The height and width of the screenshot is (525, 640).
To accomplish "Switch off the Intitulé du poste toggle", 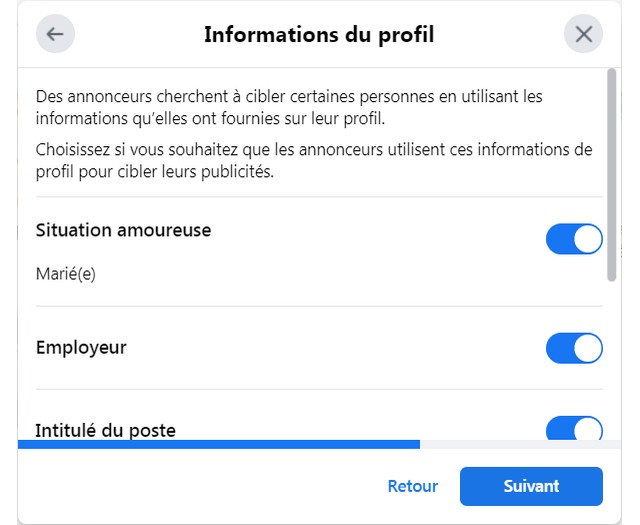I will pos(574,428).
